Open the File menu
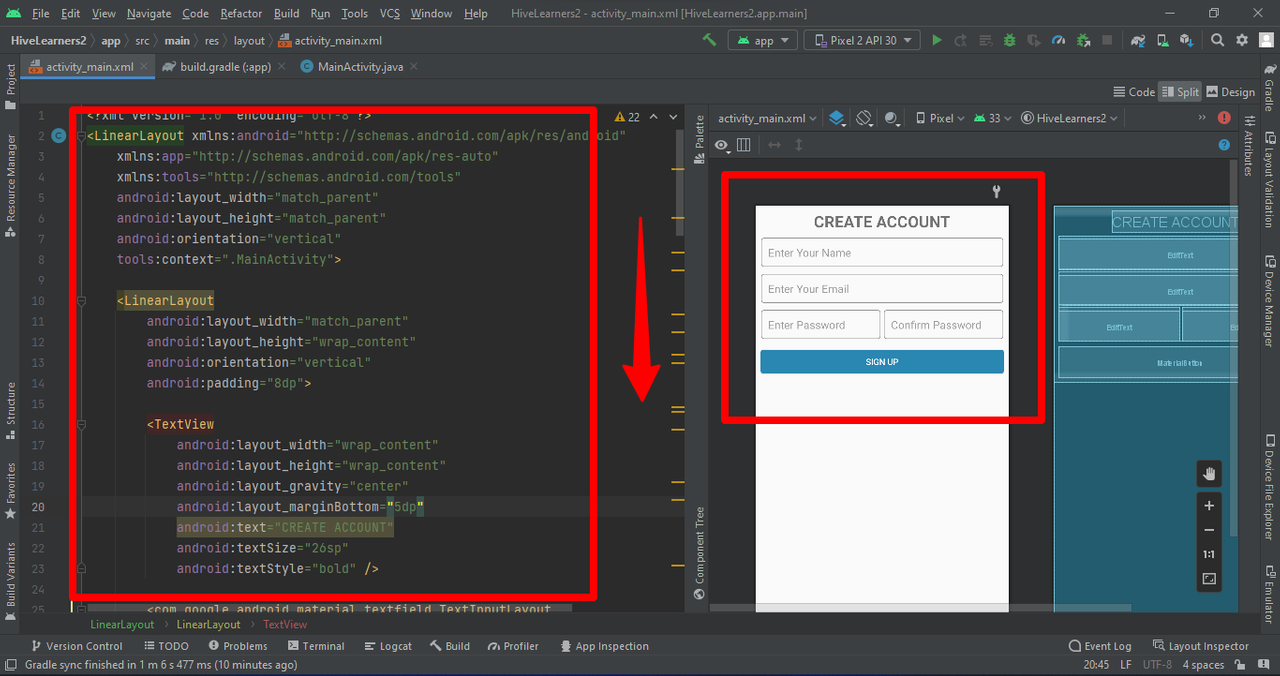 40,13
